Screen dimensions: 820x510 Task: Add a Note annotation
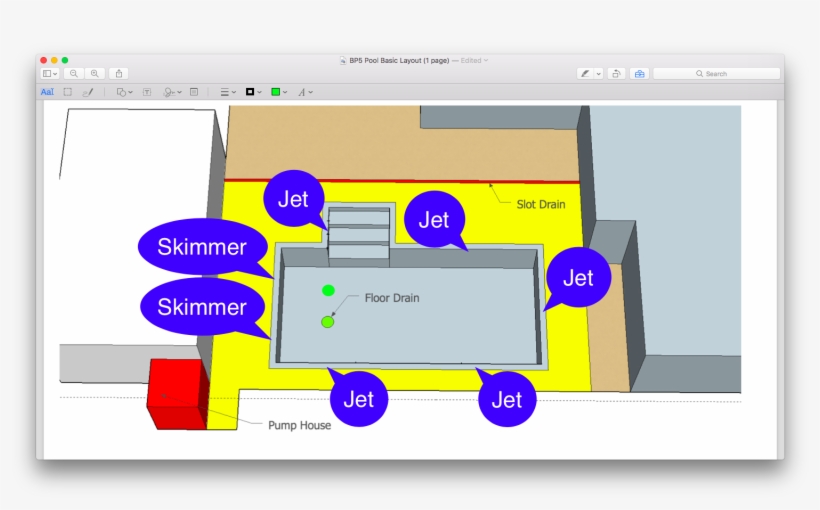[194, 92]
